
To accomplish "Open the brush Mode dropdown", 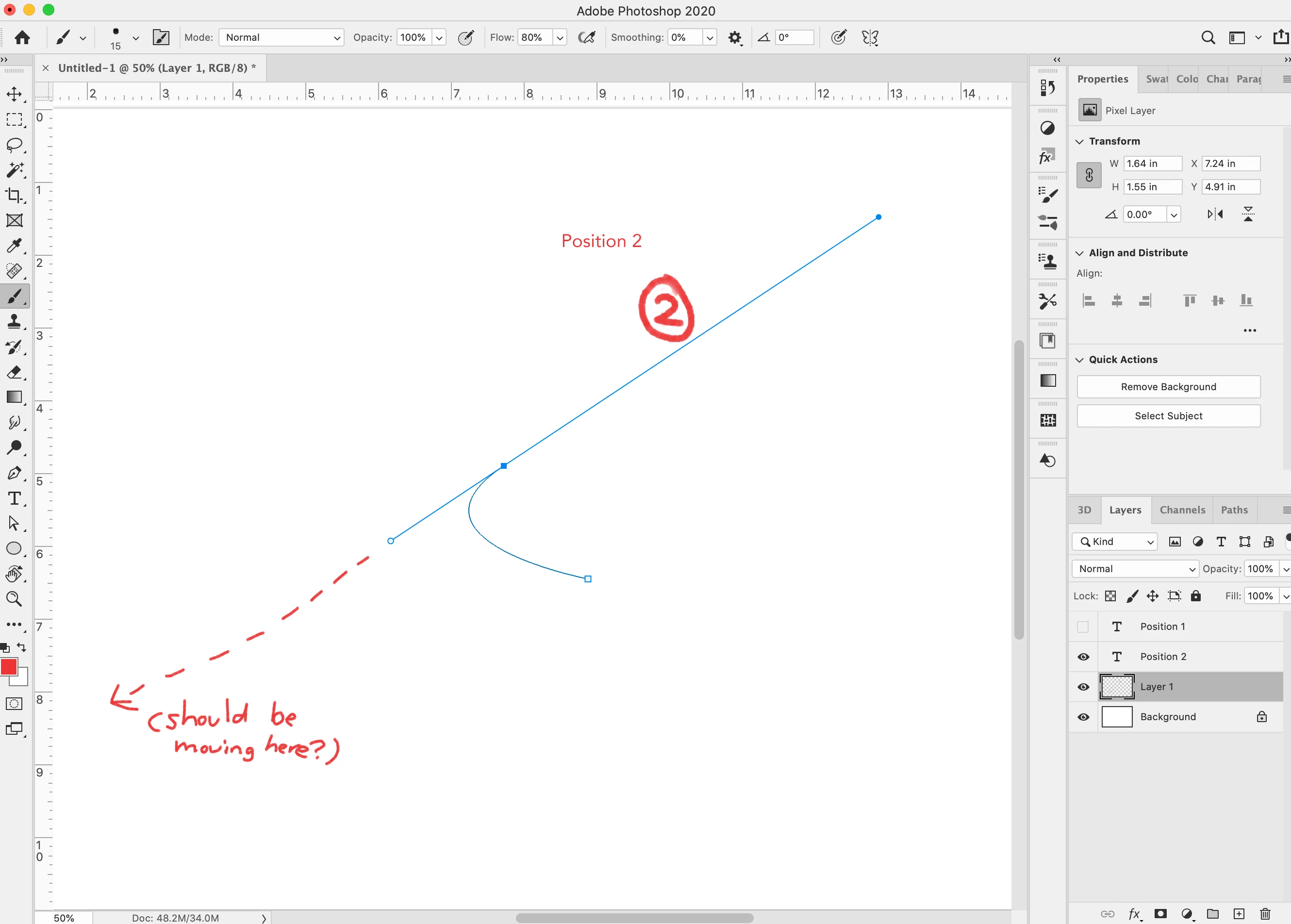I will coord(281,37).
